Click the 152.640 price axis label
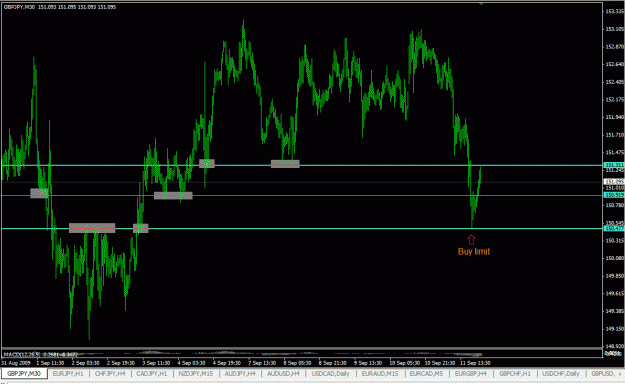Screen dimensions: 625x384 pyautogui.click(x=614, y=64)
